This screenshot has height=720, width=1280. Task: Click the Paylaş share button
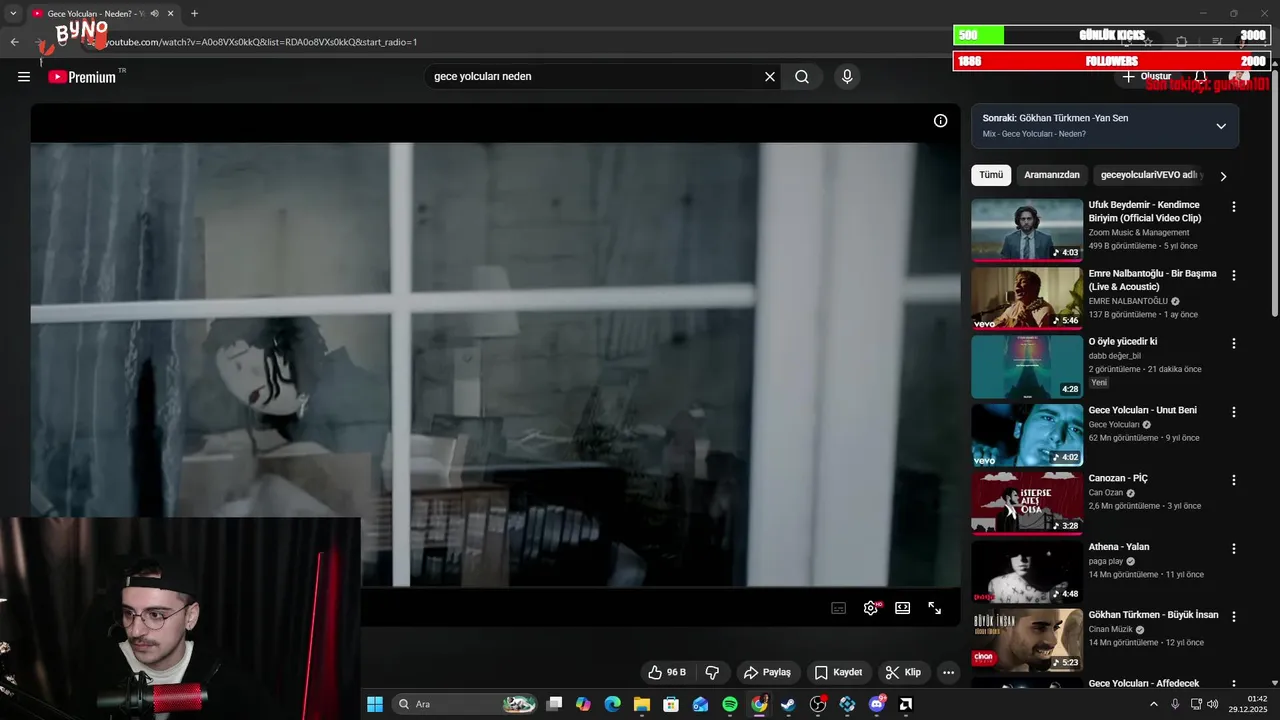click(767, 672)
